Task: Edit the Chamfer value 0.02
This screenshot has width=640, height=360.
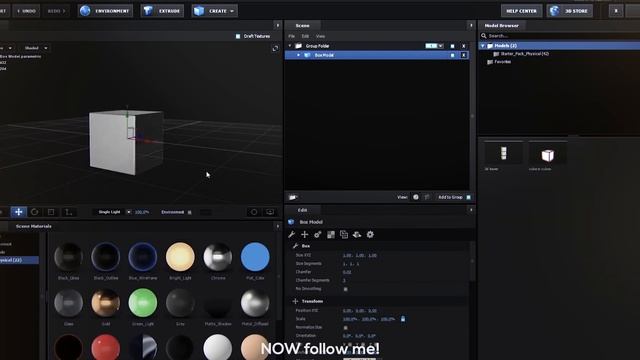Action: (347, 272)
